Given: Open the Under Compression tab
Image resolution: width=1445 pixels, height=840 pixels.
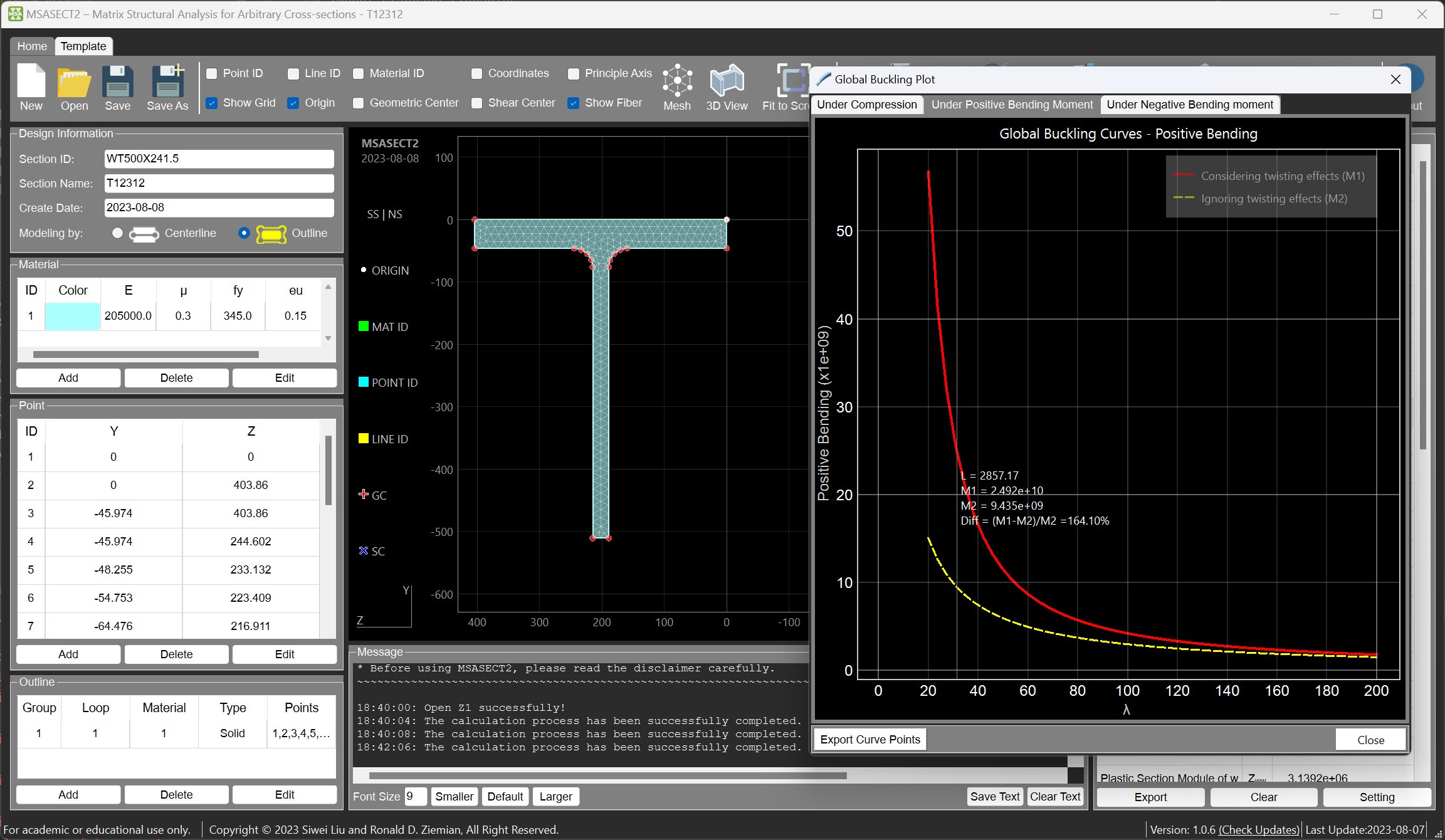Looking at the screenshot, I should (867, 105).
